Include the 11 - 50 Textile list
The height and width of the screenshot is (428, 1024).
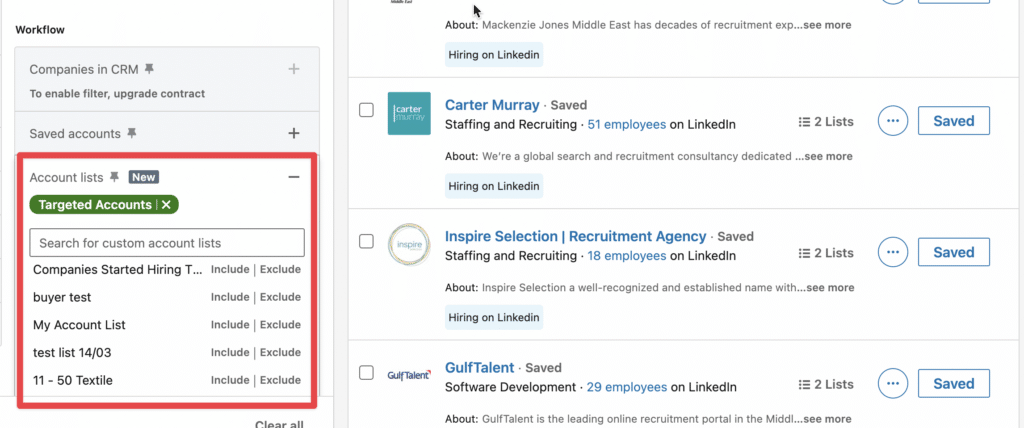[x=230, y=380]
